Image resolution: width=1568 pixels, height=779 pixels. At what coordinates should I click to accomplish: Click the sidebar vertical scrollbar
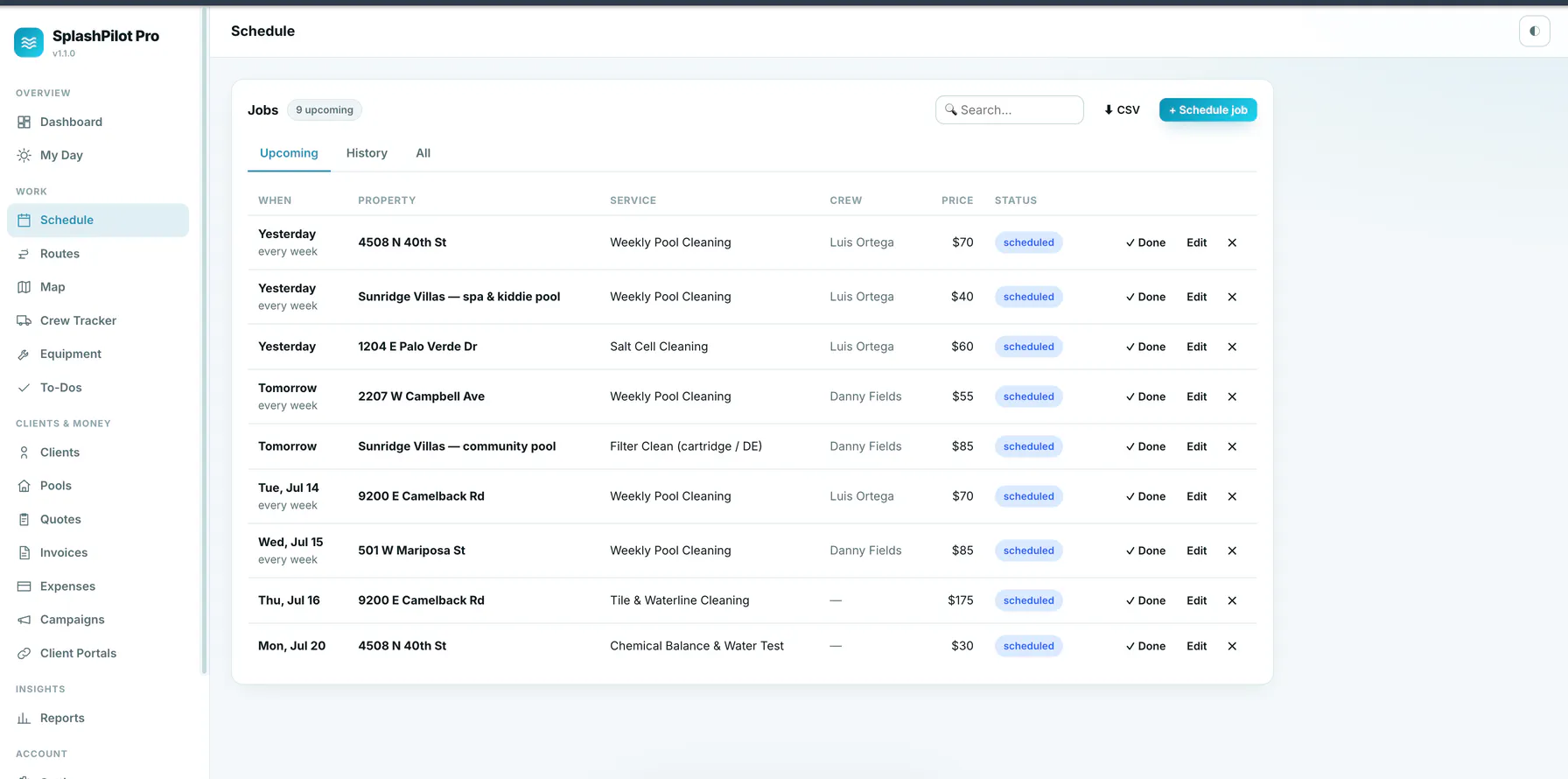tap(204, 341)
